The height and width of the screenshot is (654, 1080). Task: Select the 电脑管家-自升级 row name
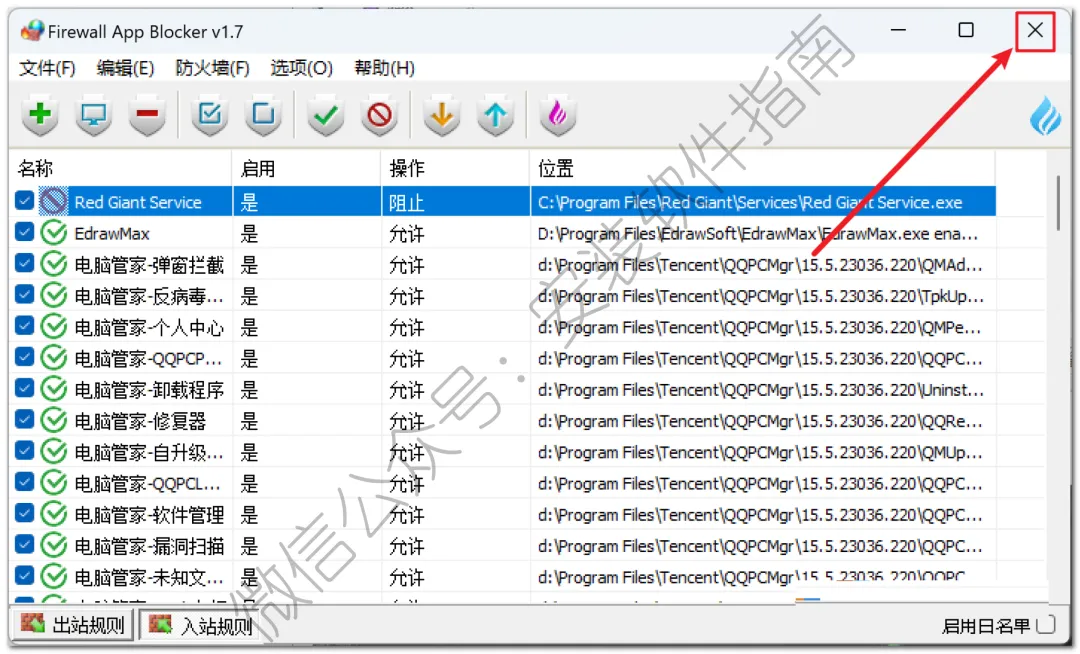(149, 452)
